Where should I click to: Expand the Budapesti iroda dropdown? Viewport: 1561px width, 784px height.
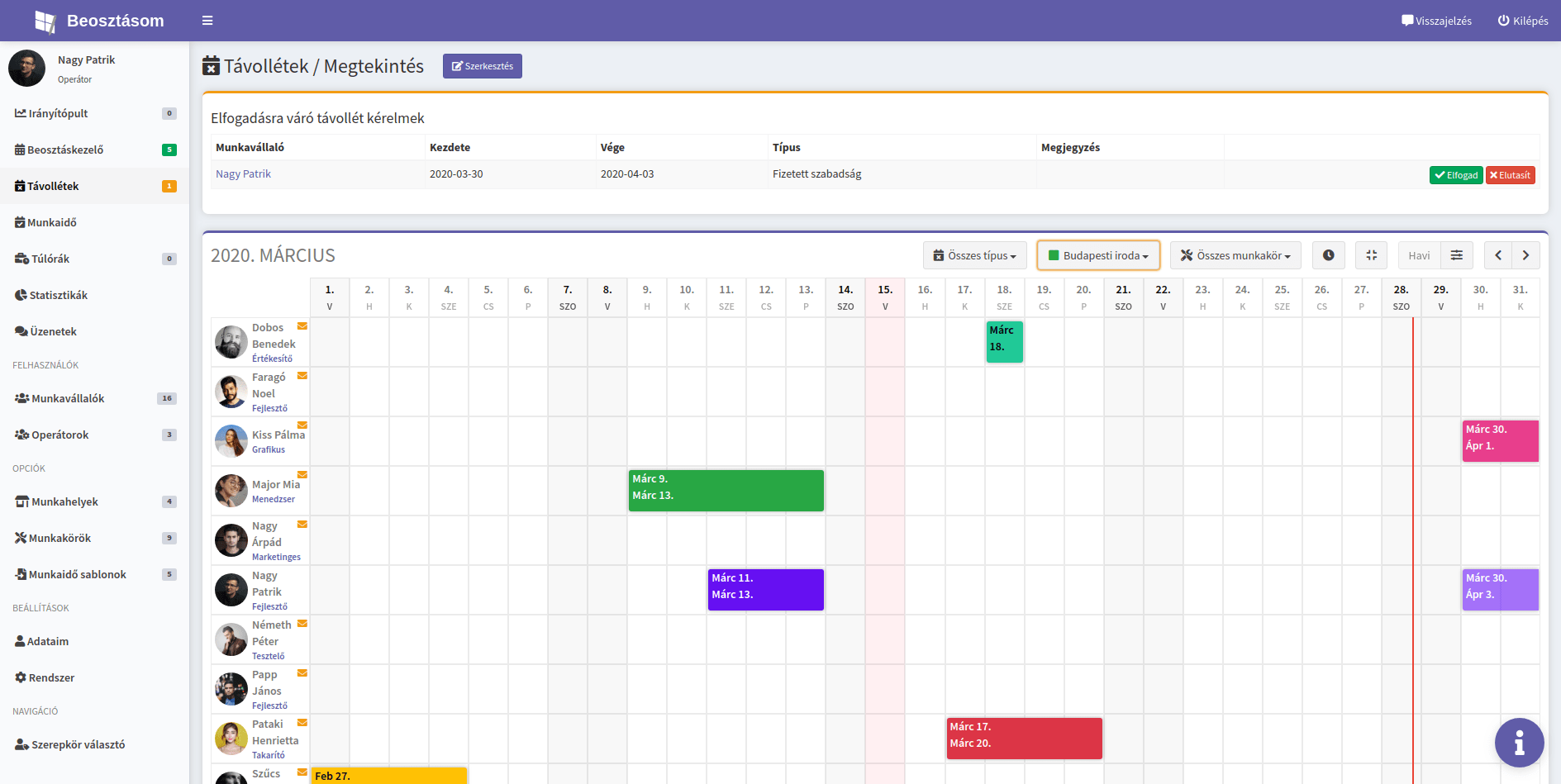pyautogui.click(x=1098, y=255)
